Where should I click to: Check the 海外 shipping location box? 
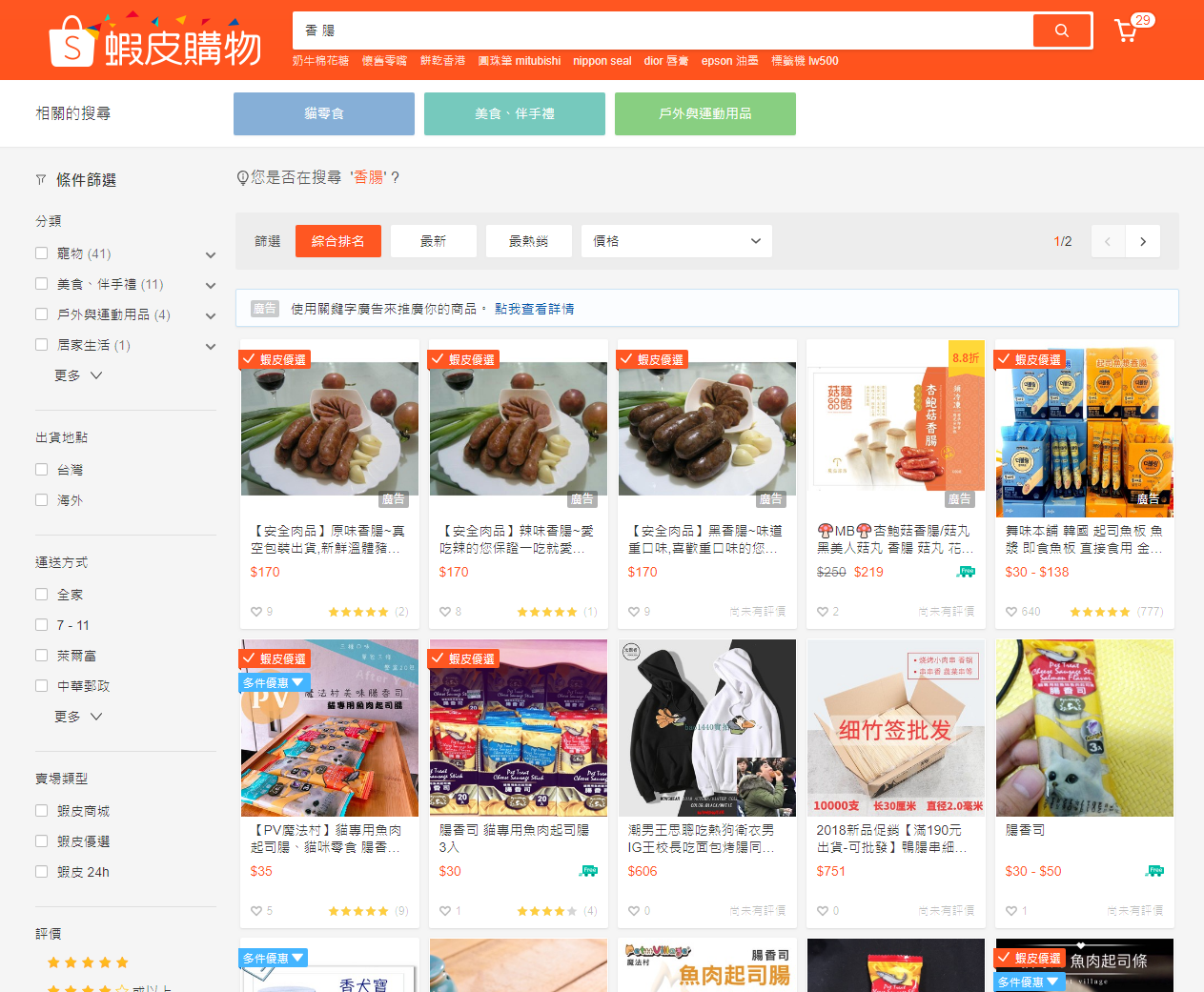click(41, 500)
